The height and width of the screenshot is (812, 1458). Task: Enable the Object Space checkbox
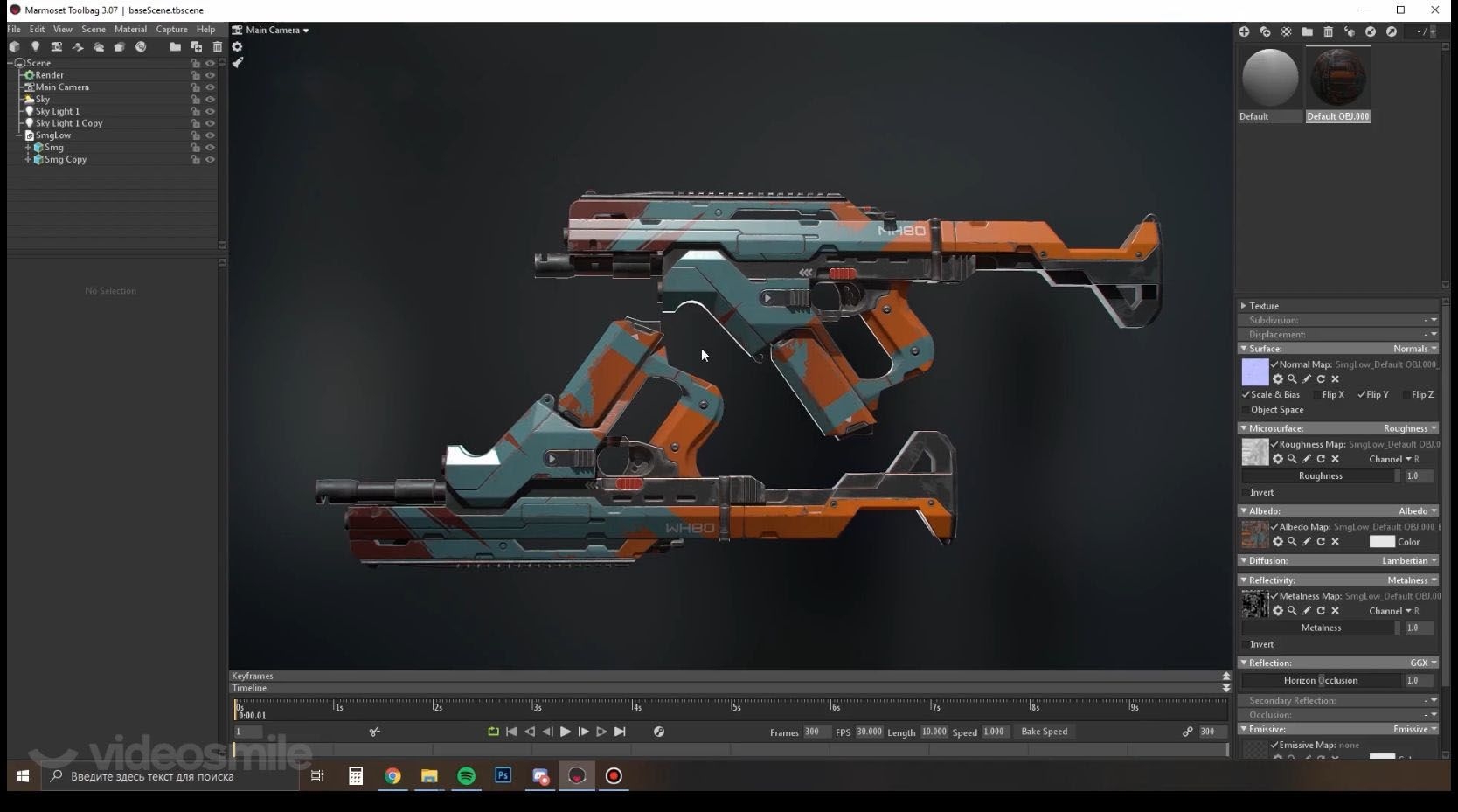click(1246, 410)
